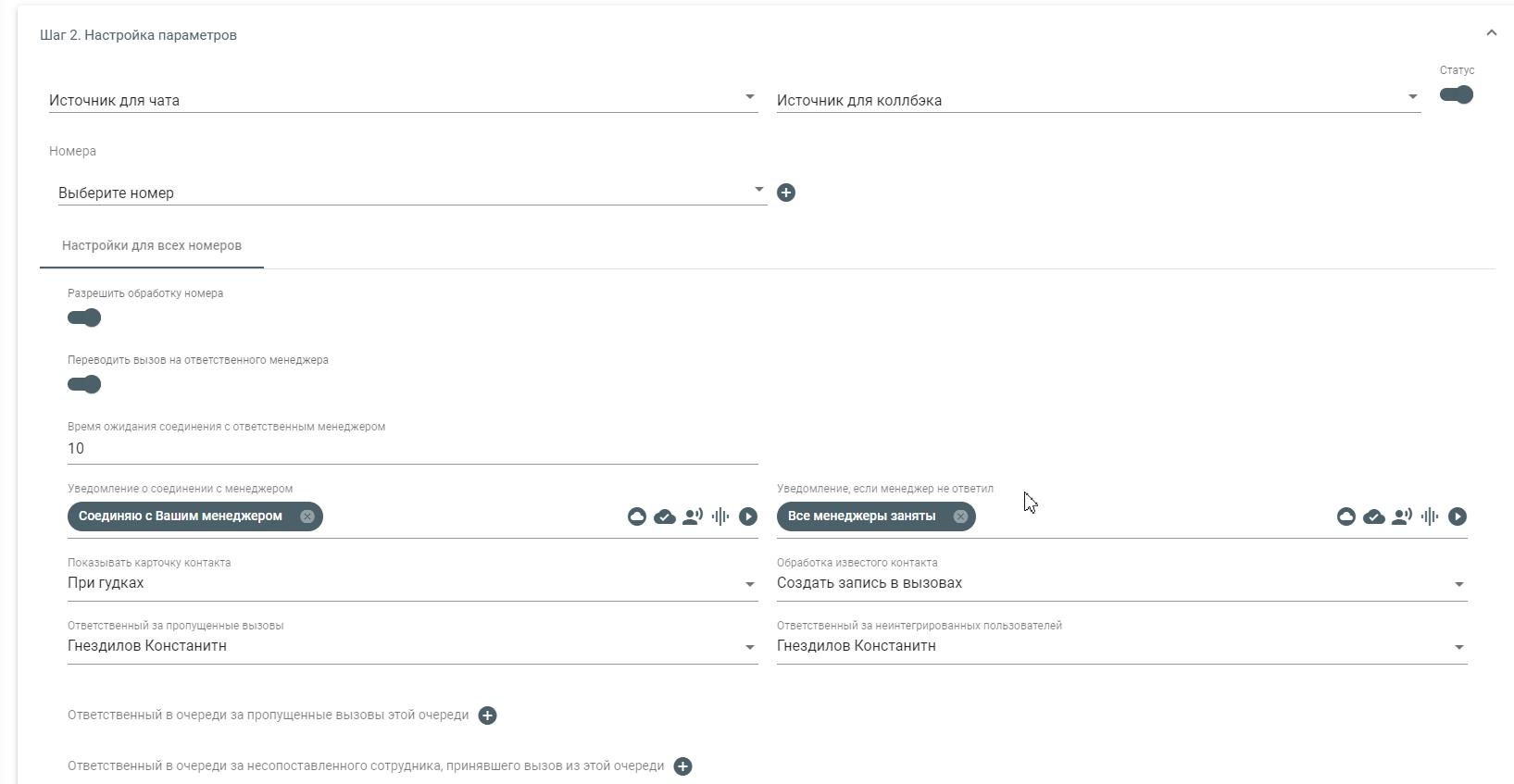Image resolution: width=1514 pixels, height=784 pixels.
Task: Click cloud icon for 'Все менеджеры заняты' notification
Action: [x=1346, y=516]
